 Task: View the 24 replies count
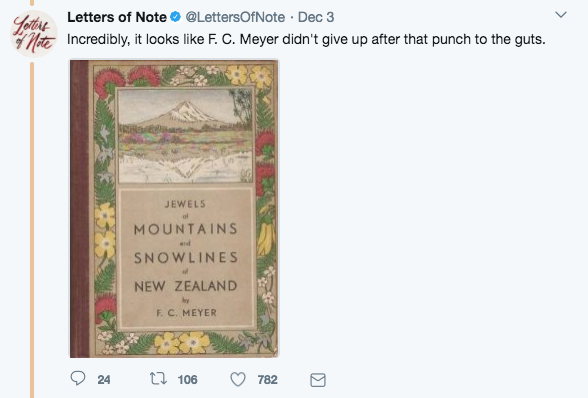104,380
